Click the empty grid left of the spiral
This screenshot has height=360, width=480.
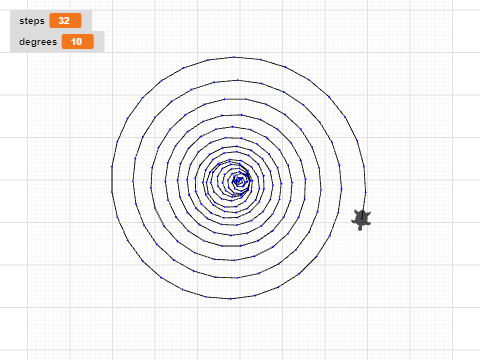click(x=67, y=180)
